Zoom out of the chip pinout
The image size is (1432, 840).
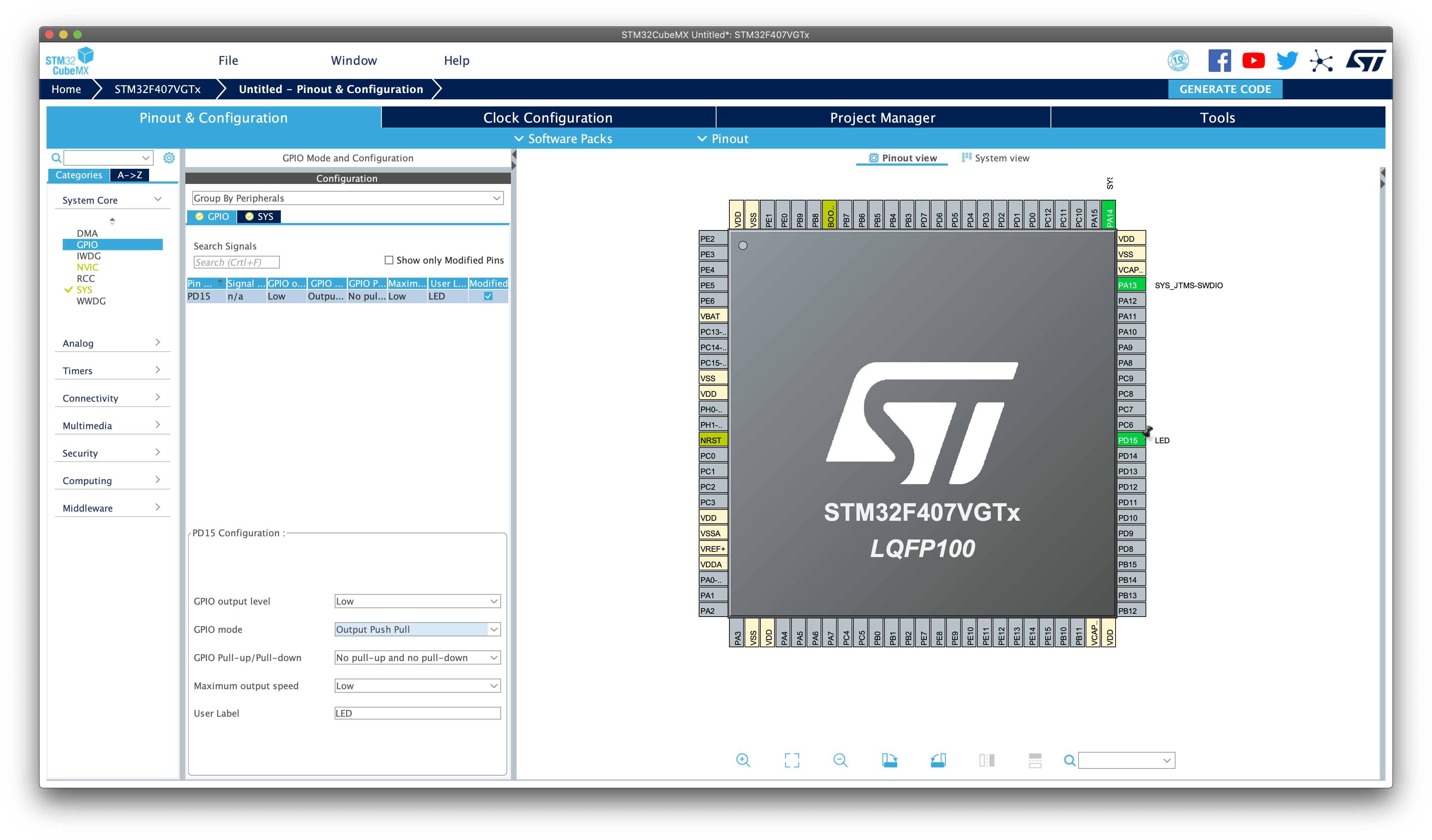click(840, 760)
